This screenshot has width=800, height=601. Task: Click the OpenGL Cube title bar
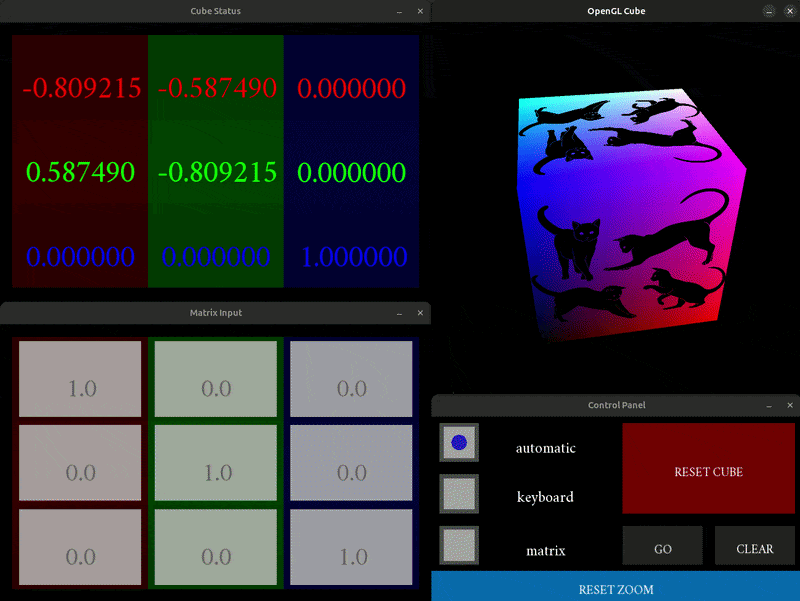pos(616,11)
